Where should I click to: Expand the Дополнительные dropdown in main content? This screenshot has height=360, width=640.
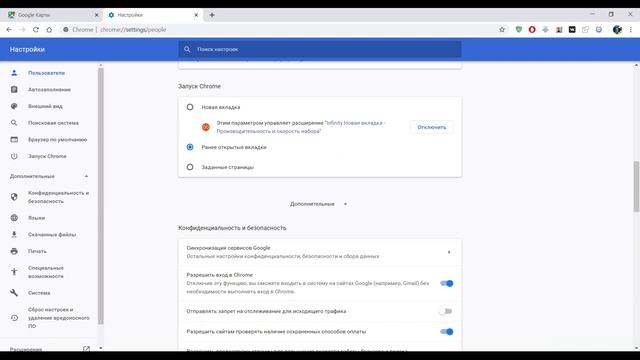pos(318,204)
